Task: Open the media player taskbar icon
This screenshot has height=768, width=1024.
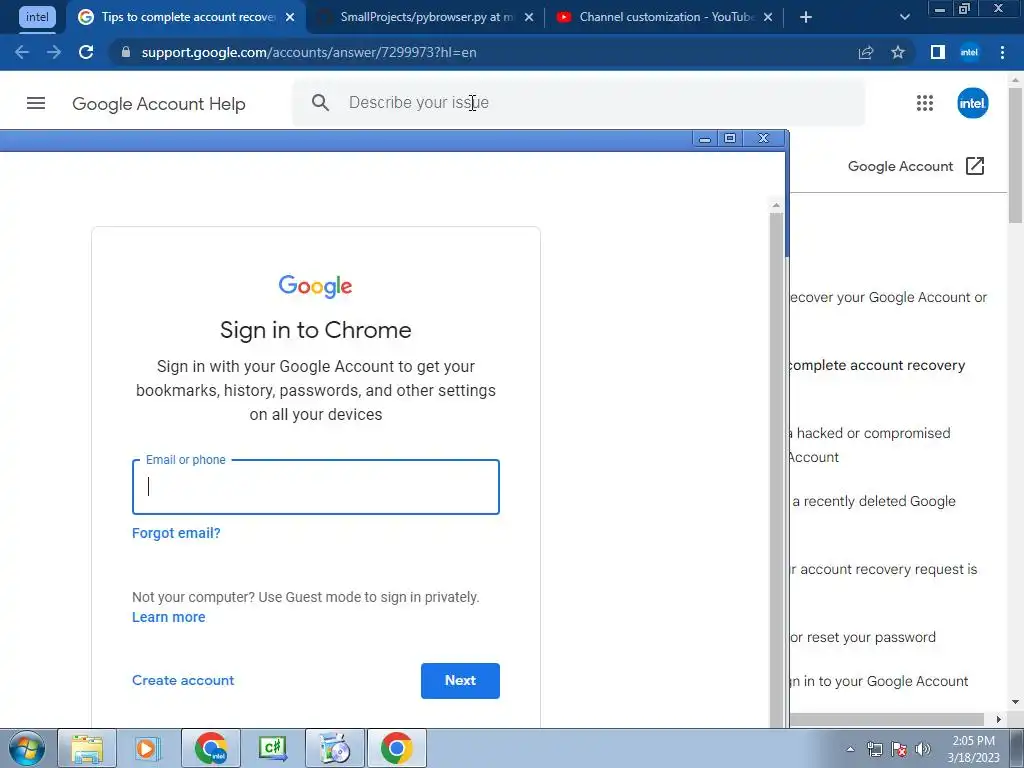Action: tap(148, 748)
